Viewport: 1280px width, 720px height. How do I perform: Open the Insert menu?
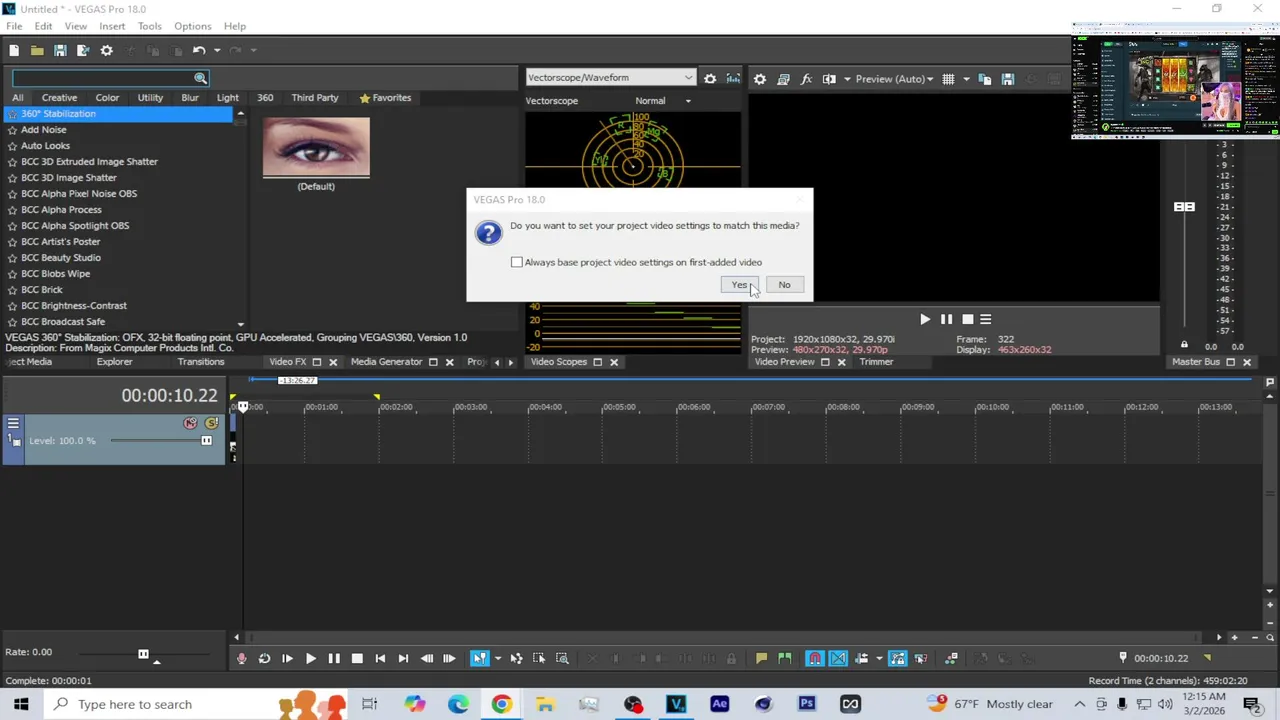point(112,26)
